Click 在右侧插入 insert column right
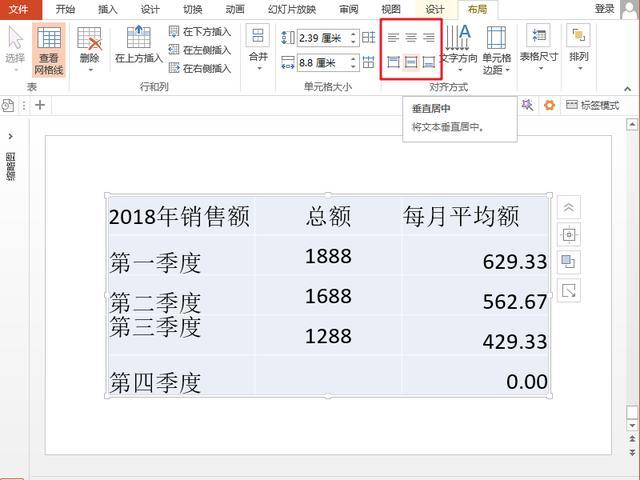The width and height of the screenshot is (640, 480). tap(200, 68)
